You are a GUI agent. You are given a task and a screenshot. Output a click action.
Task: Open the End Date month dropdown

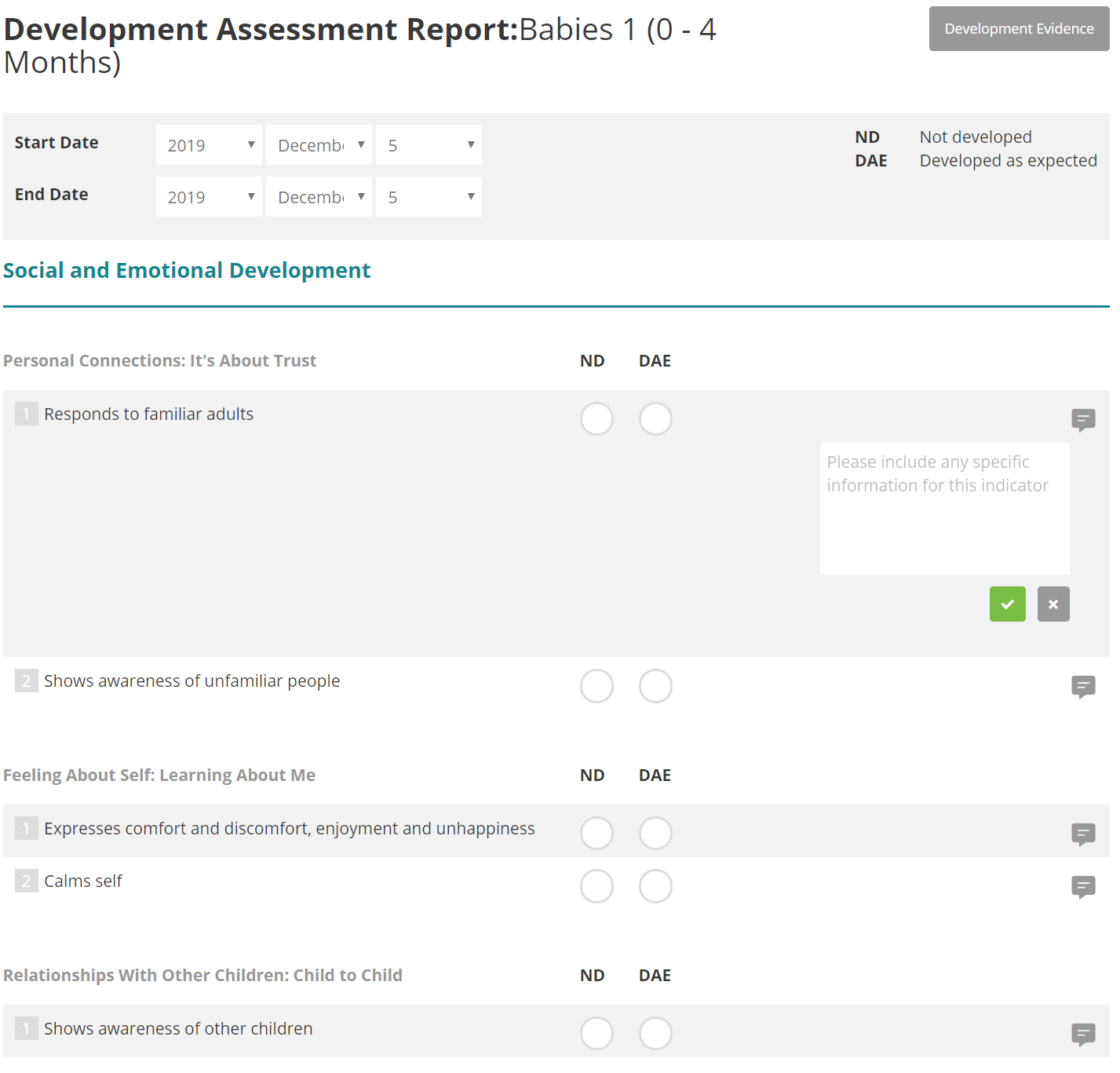319,196
